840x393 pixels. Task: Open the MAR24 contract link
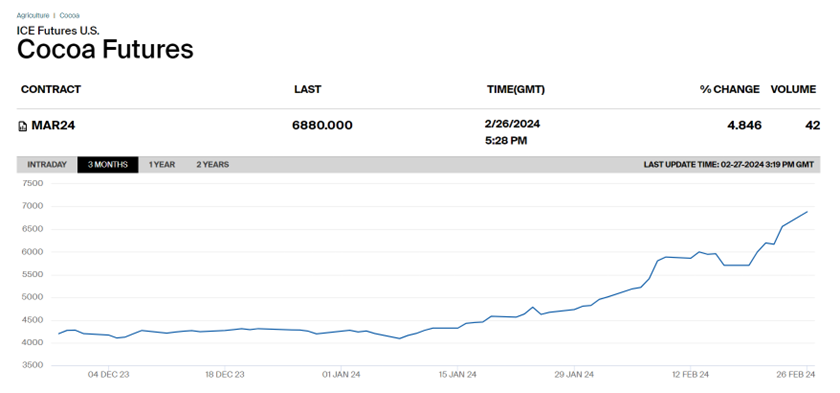pyautogui.click(x=52, y=126)
